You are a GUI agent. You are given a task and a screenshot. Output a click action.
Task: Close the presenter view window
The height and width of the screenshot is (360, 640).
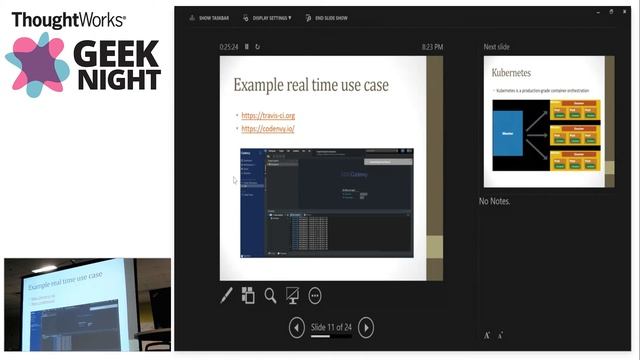point(624,12)
